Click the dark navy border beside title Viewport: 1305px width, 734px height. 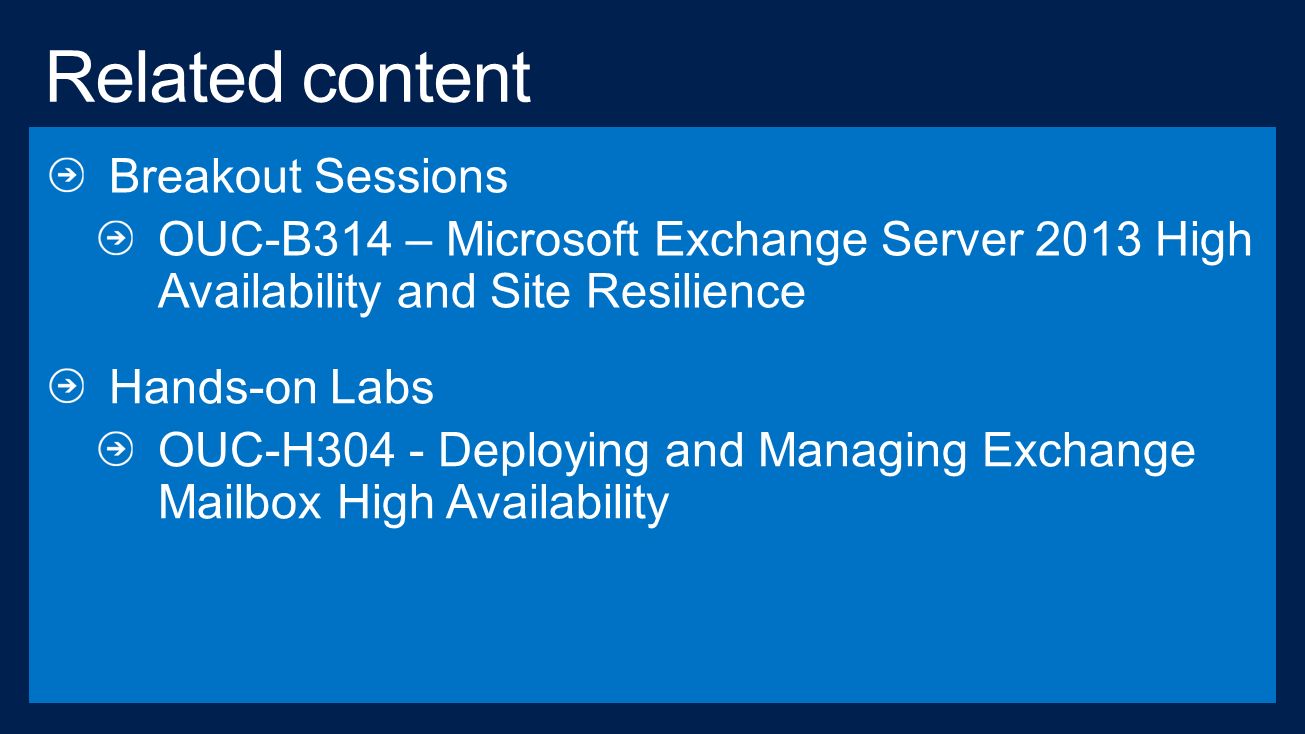pyautogui.click(x=900, y=65)
